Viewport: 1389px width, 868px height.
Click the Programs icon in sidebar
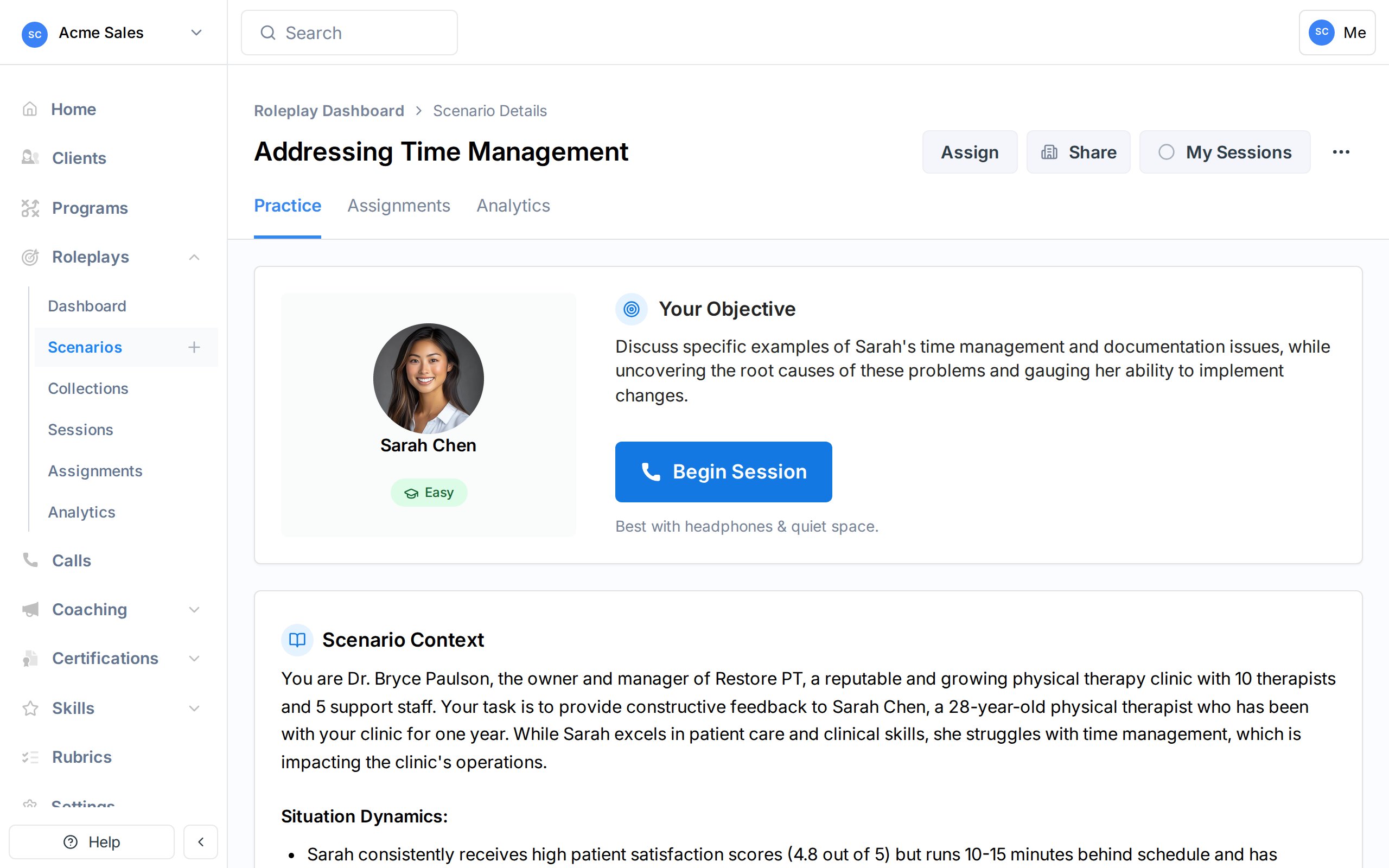click(x=30, y=208)
